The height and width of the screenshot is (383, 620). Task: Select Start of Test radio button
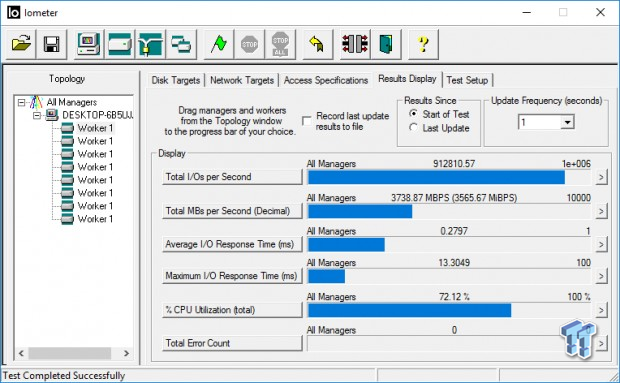413,114
